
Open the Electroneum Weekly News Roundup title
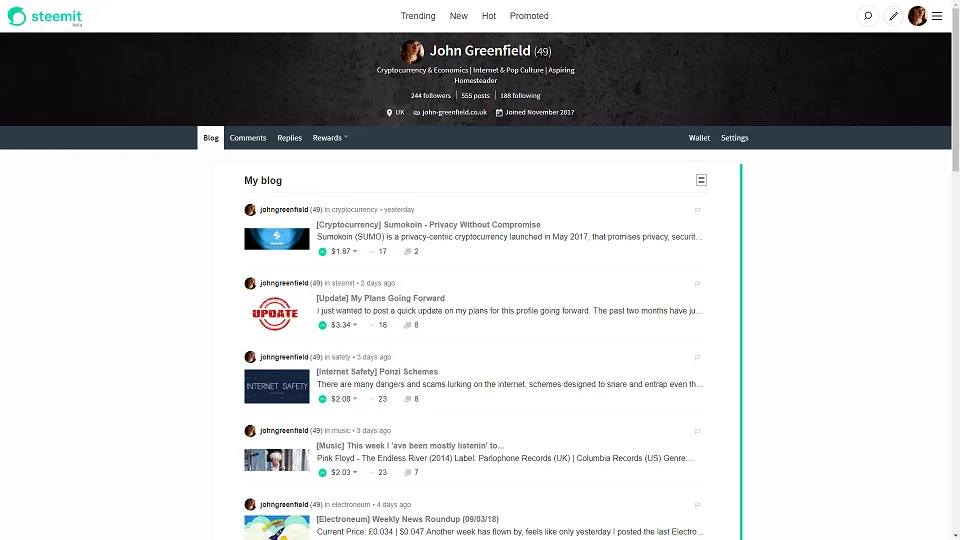(408, 519)
